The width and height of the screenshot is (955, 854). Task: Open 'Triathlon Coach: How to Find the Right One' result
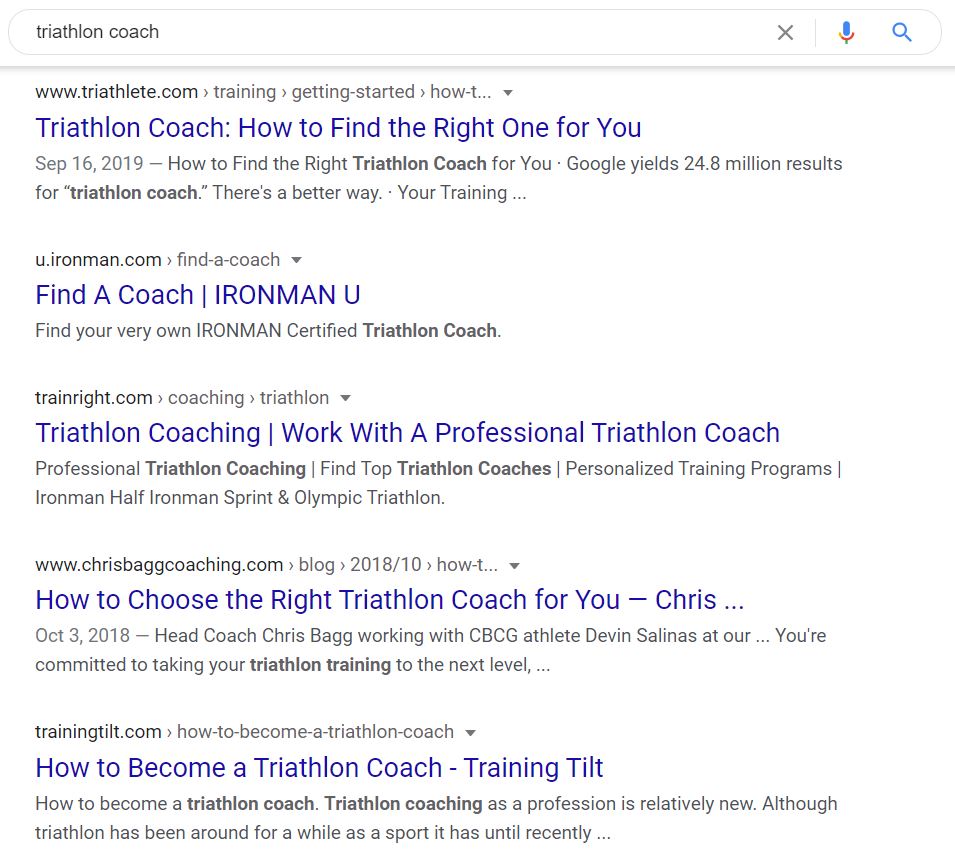338,128
